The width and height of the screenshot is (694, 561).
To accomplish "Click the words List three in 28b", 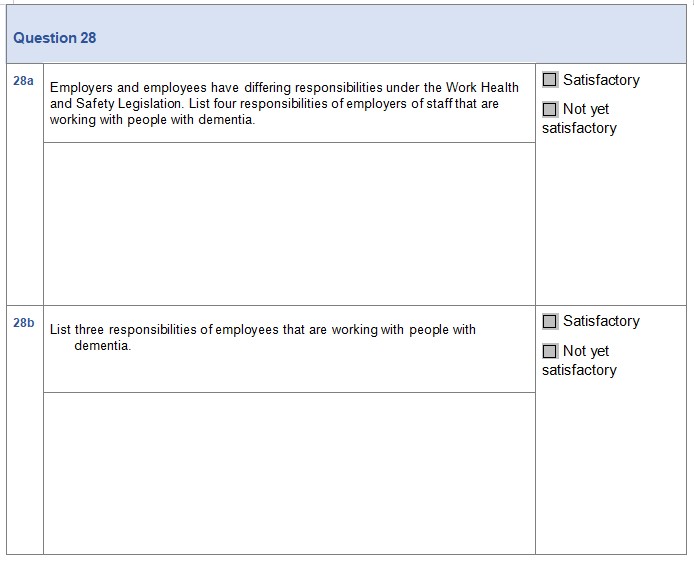I will 77,330.
